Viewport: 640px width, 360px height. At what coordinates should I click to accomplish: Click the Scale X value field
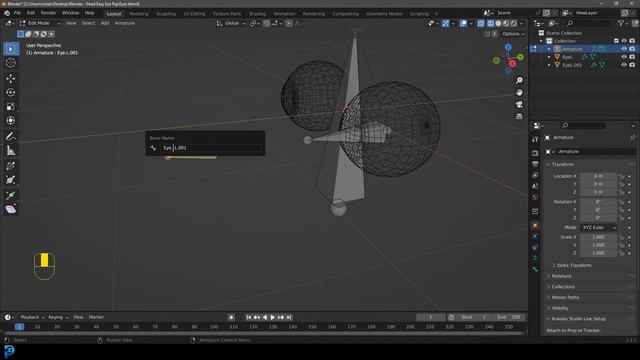[598, 237]
